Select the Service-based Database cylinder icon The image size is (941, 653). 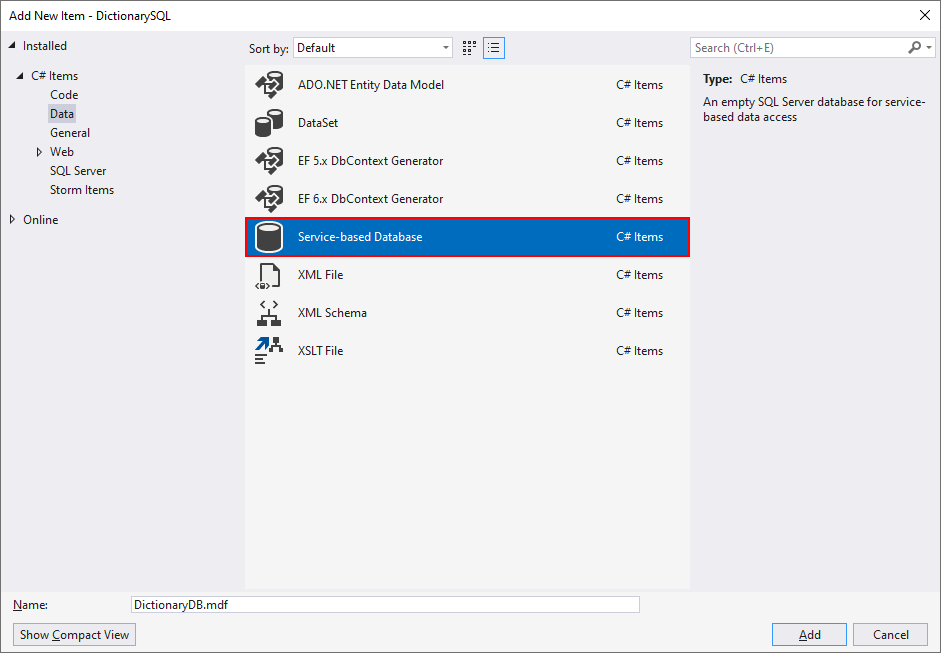tap(269, 237)
